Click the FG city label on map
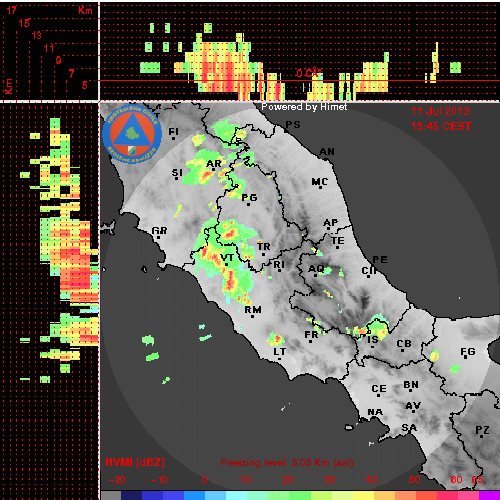Screen dimensions: 500x500 pos(468,351)
